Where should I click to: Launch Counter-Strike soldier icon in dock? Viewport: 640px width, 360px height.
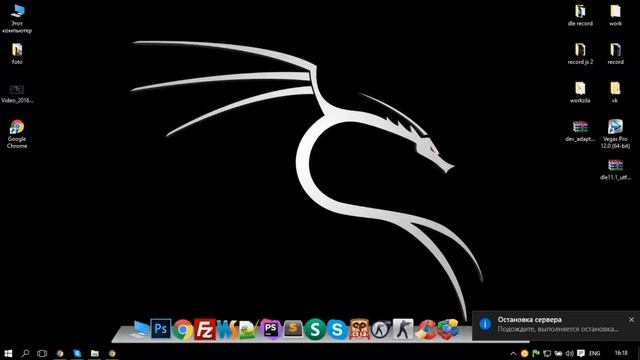403,329
